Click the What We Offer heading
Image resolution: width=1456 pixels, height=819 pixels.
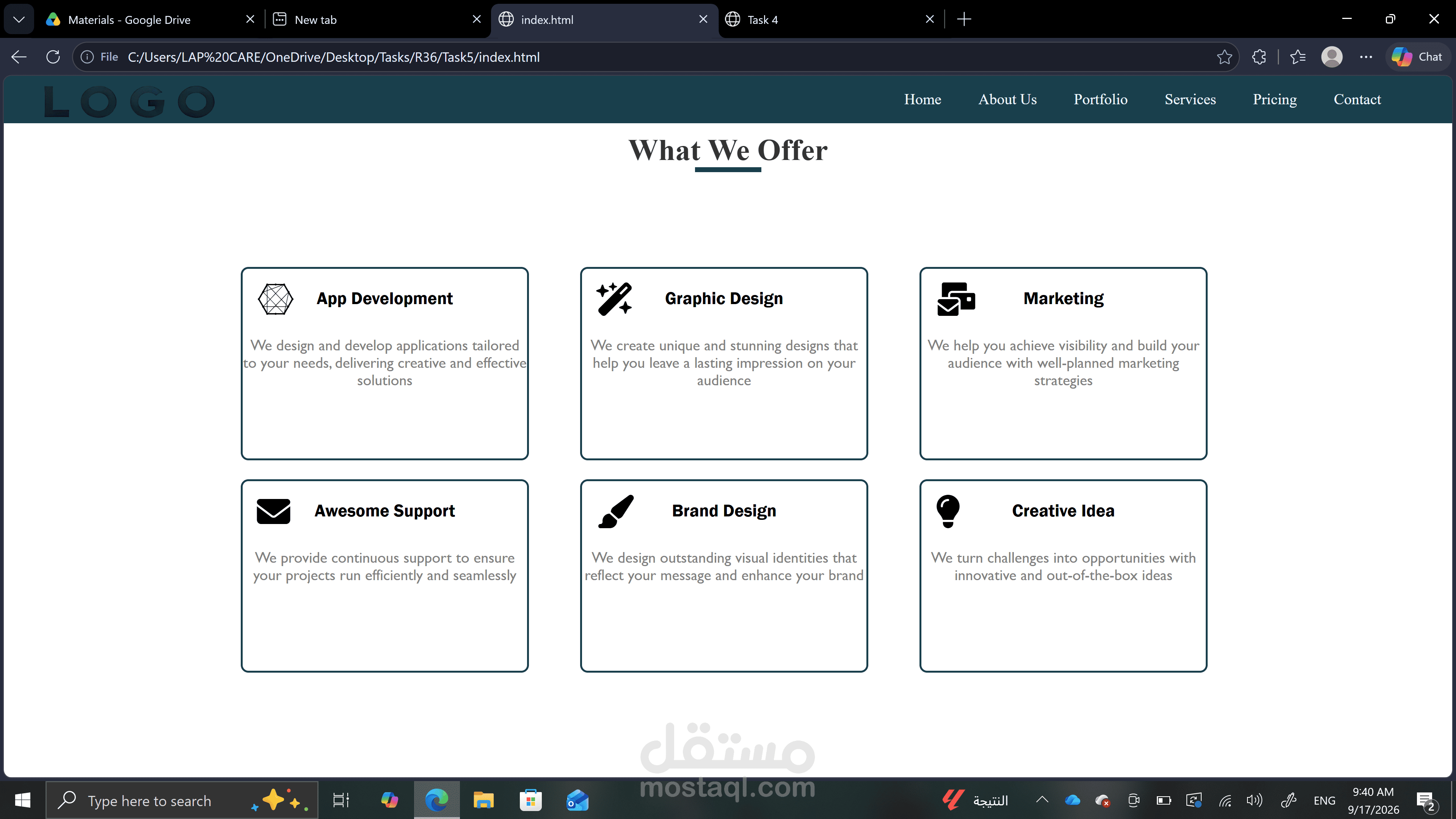click(728, 151)
